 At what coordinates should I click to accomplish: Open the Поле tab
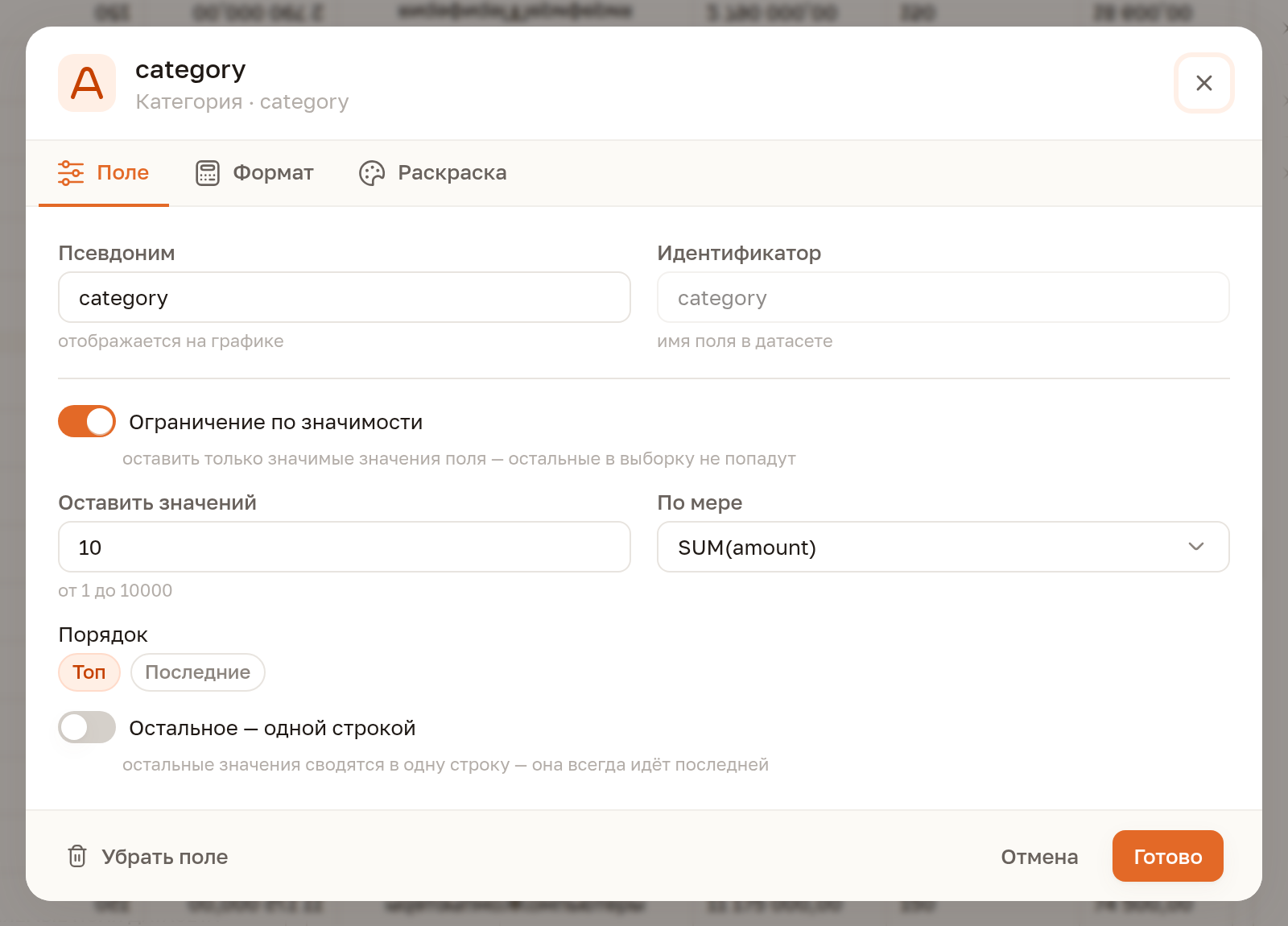(x=104, y=173)
